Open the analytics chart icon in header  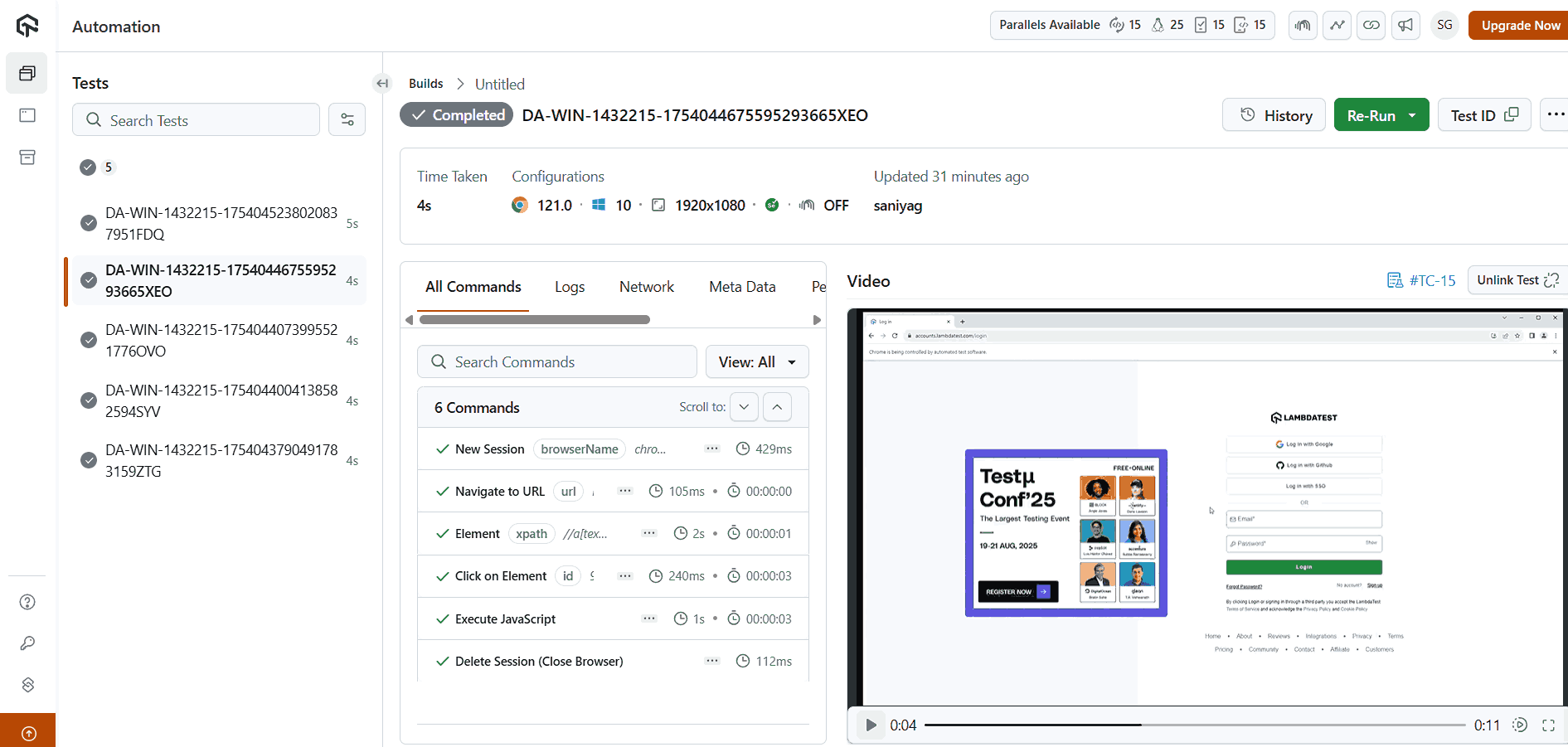pyautogui.click(x=1337, y=25)
